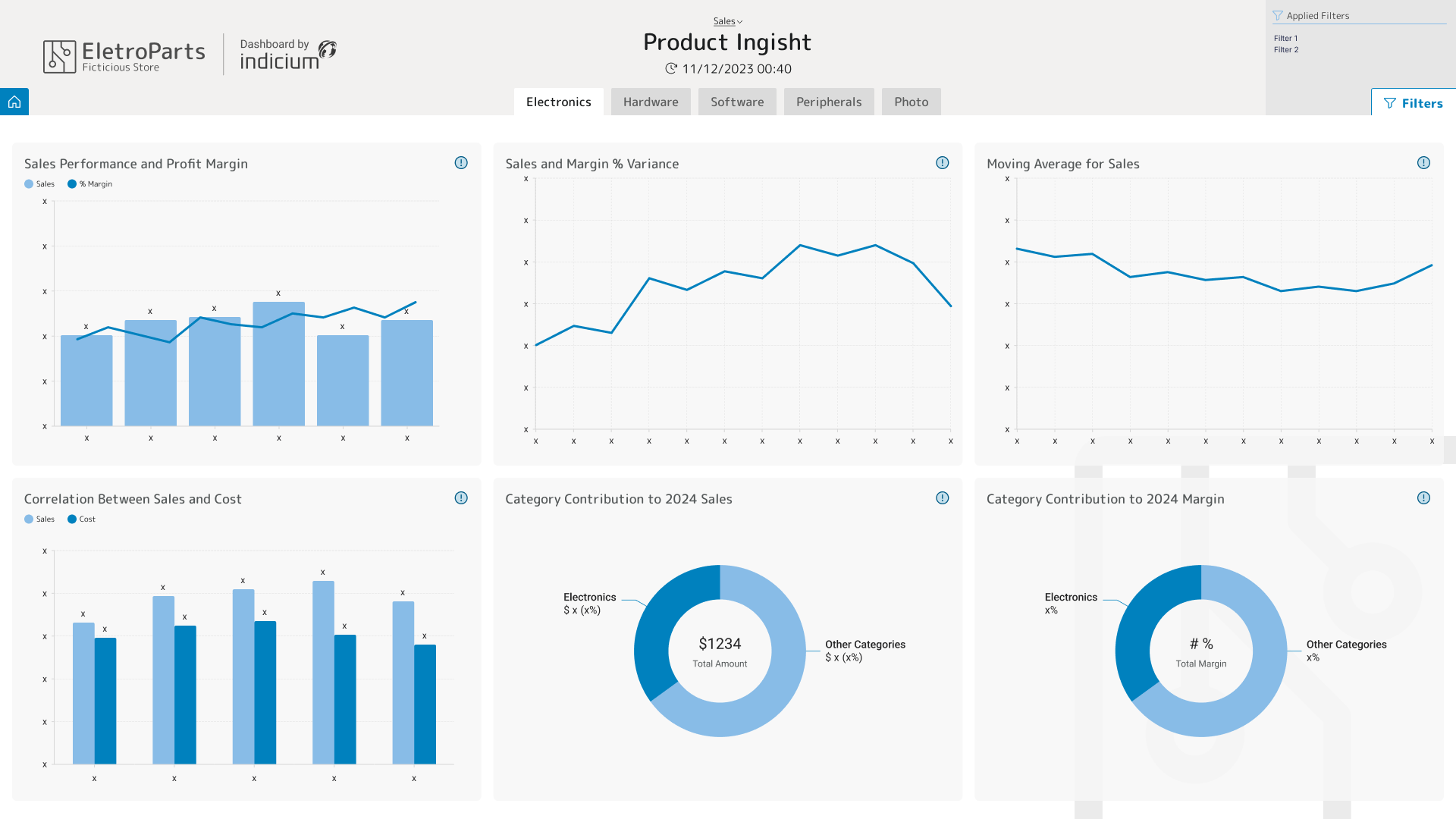Switch to the Photo tab

(x=911, y=102)
